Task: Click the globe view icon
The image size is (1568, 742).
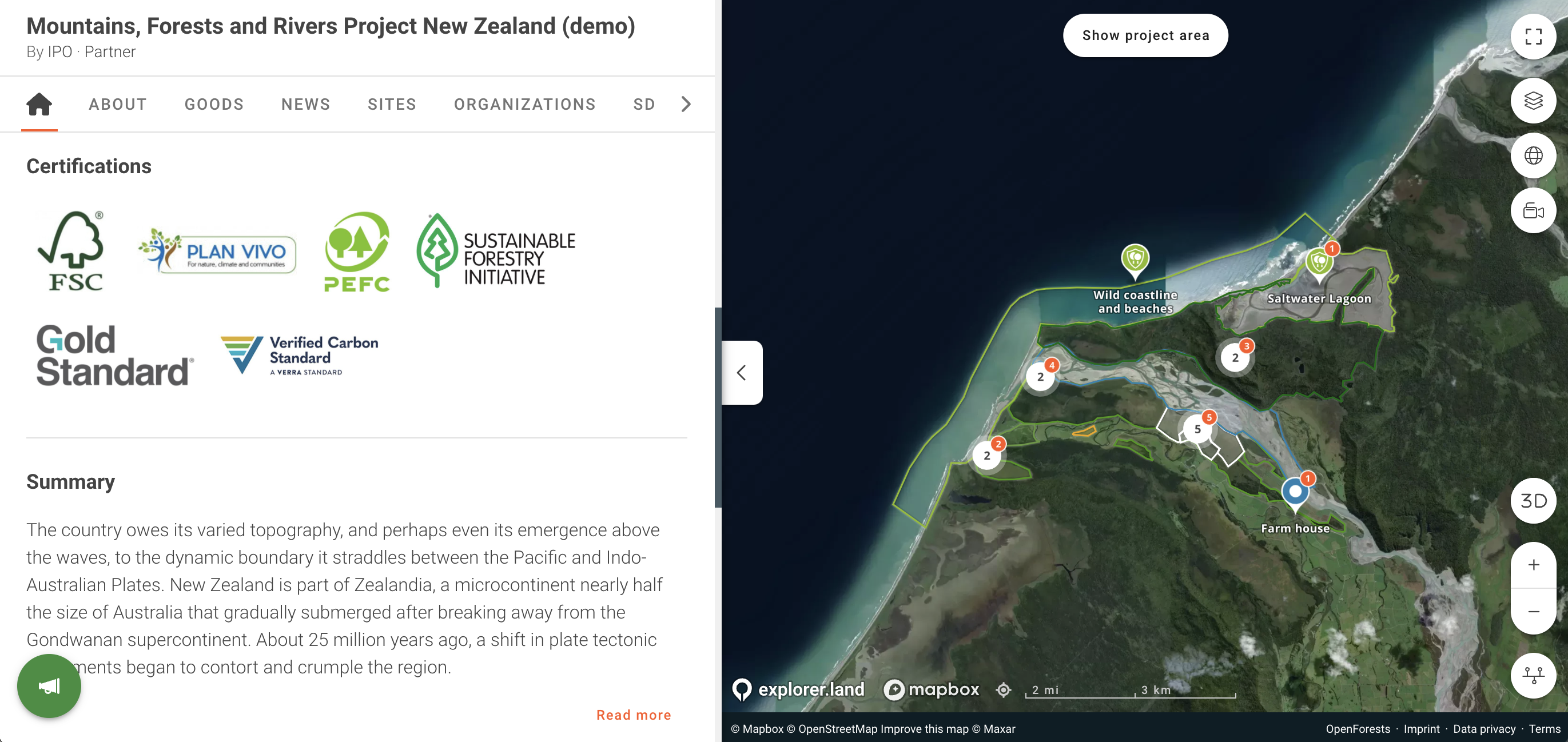Action: click(1533, 156)
